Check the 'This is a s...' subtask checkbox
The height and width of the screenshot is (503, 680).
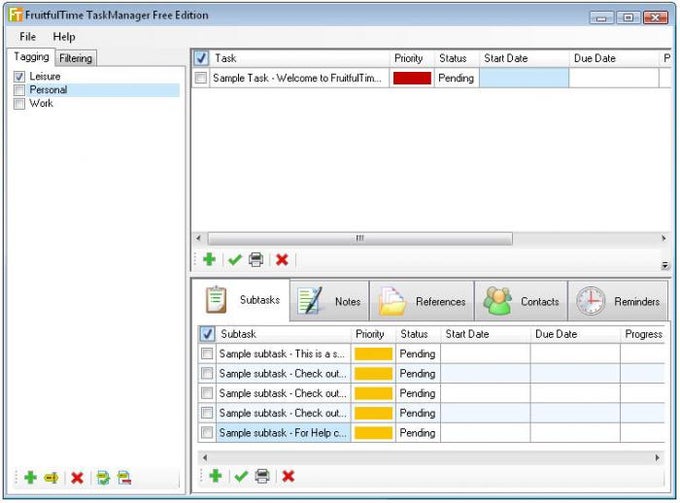pos(207,354)
